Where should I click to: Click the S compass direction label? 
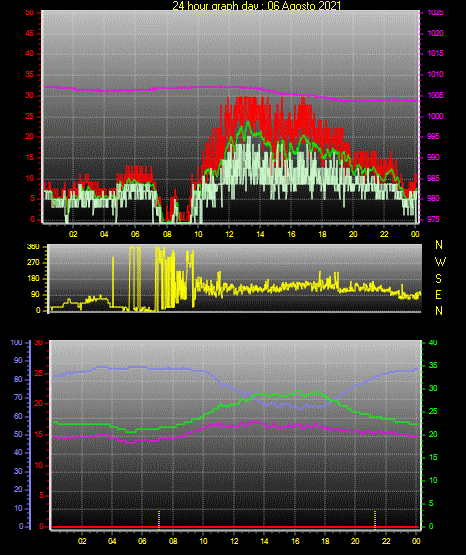coord(438,279)
